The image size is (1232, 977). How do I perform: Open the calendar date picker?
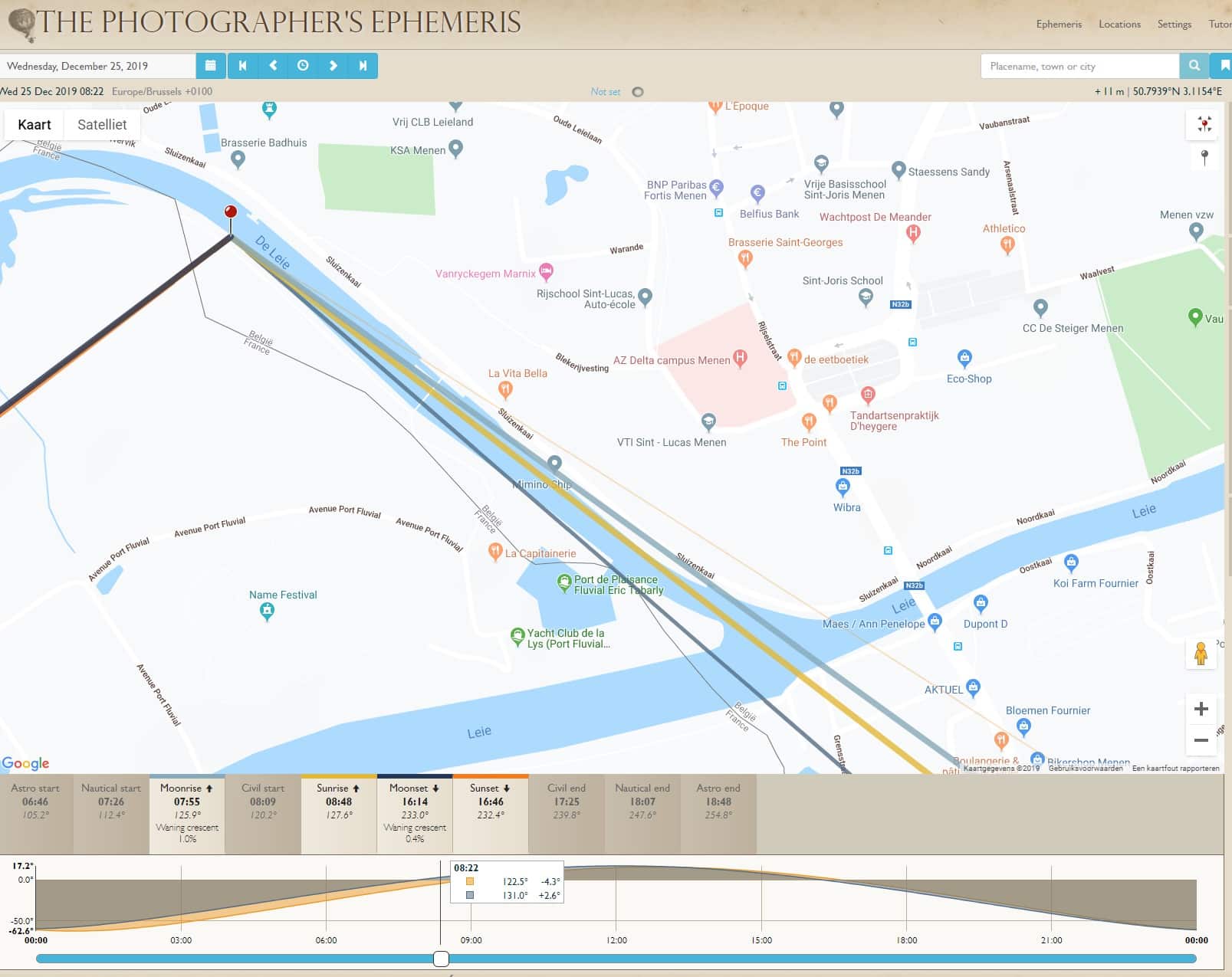(211, 66)
